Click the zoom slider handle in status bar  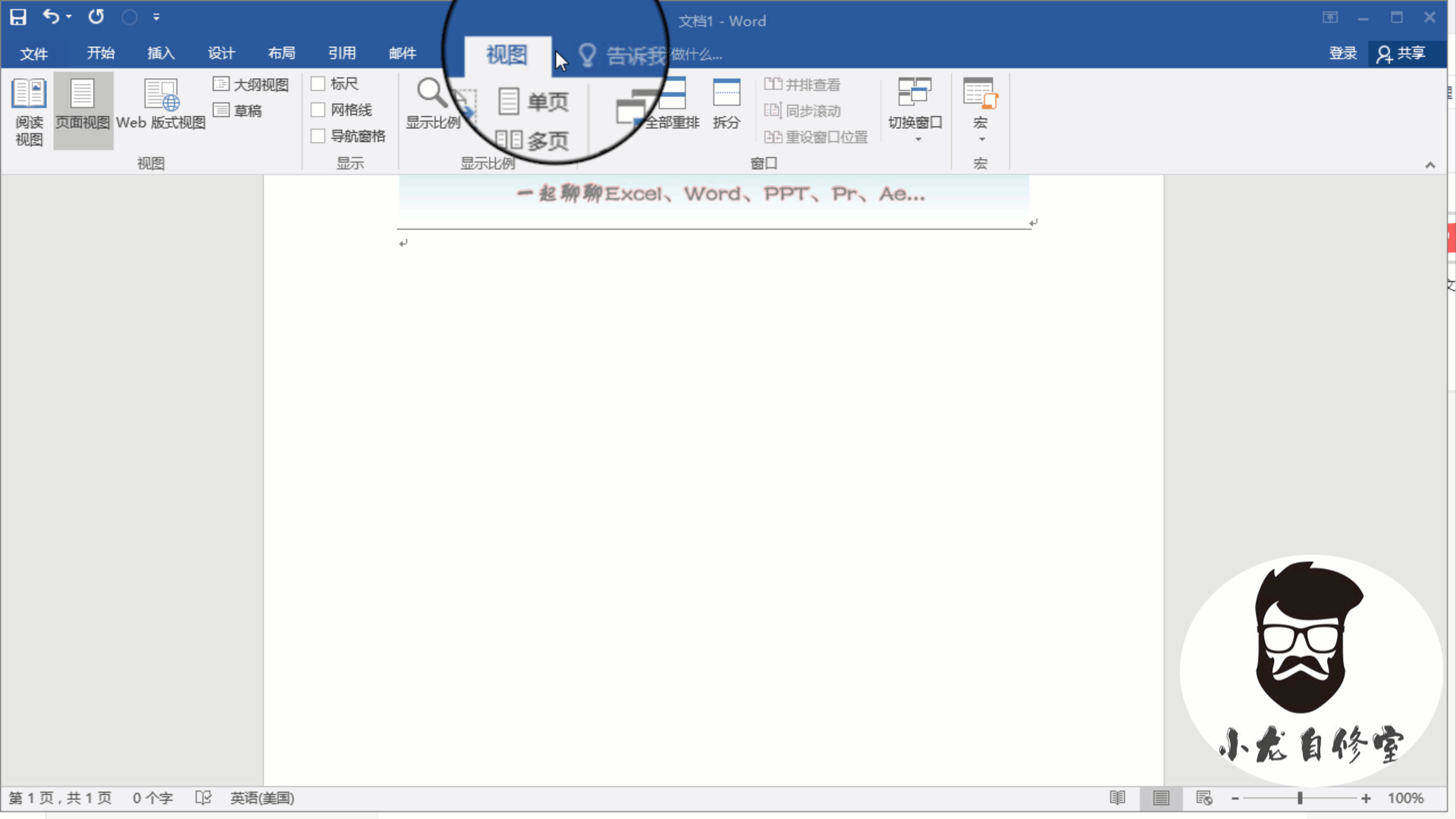1300,798
